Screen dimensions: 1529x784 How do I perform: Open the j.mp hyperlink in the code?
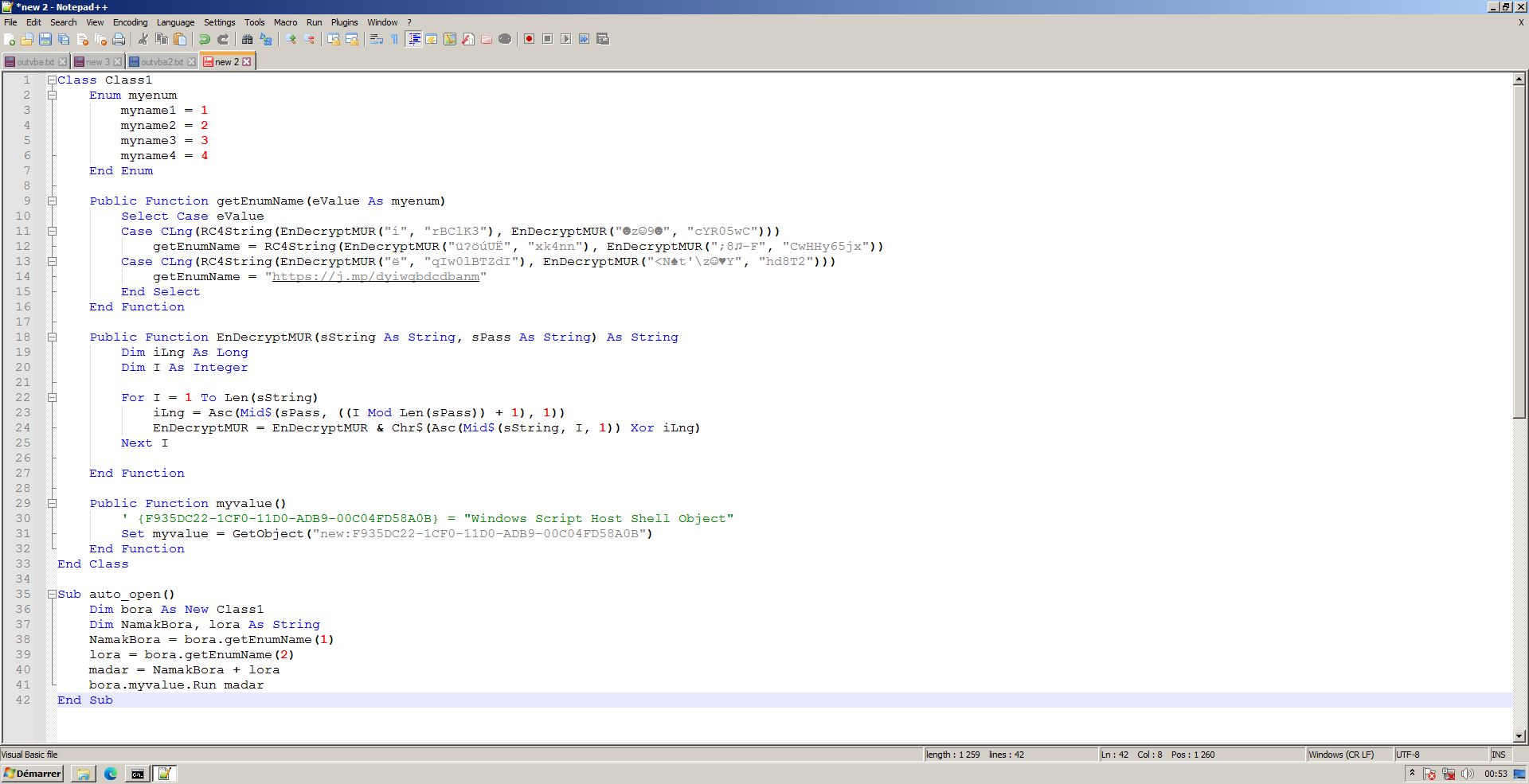tap(376, 277)
